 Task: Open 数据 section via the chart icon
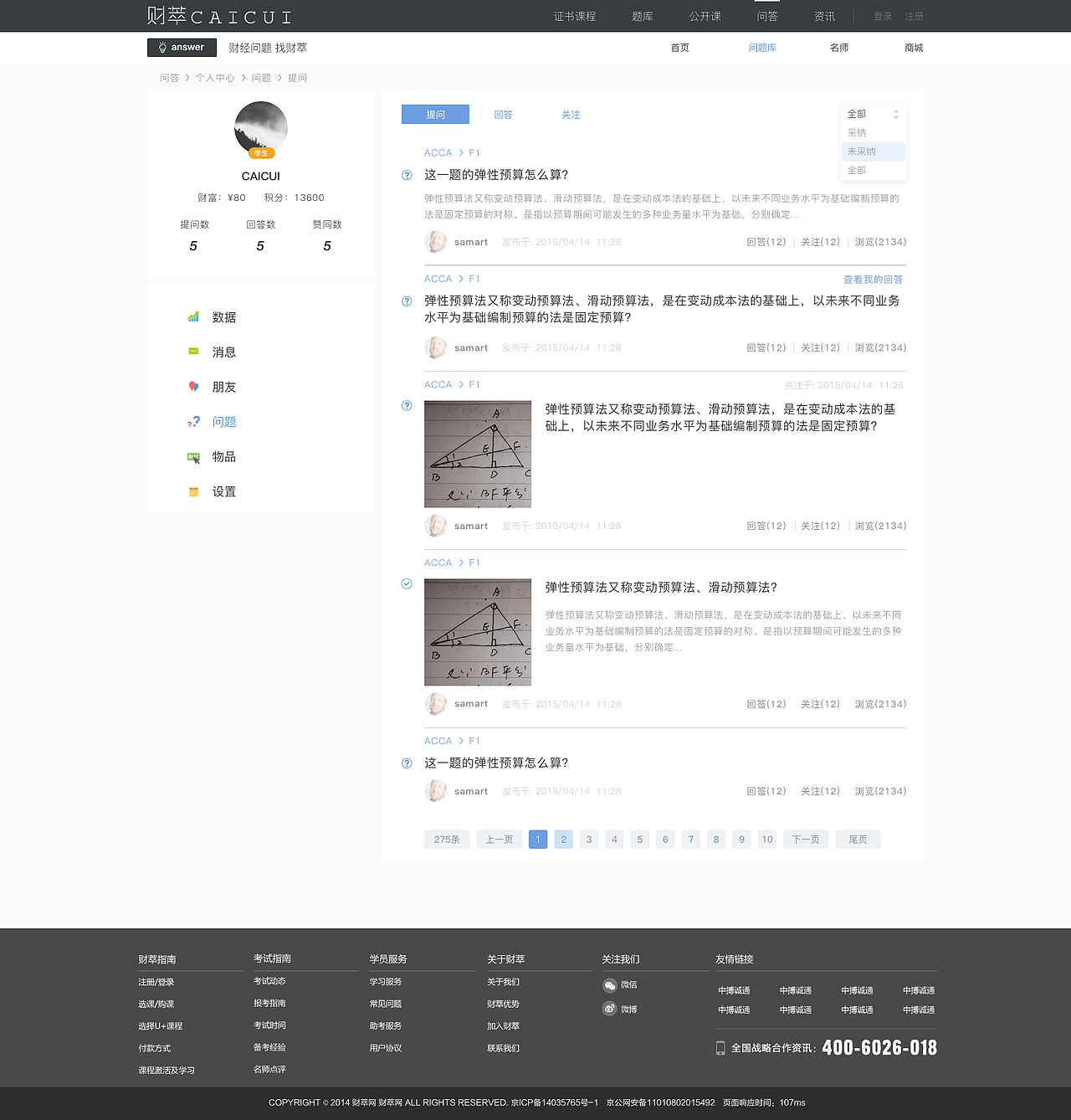tap(193, 317)
